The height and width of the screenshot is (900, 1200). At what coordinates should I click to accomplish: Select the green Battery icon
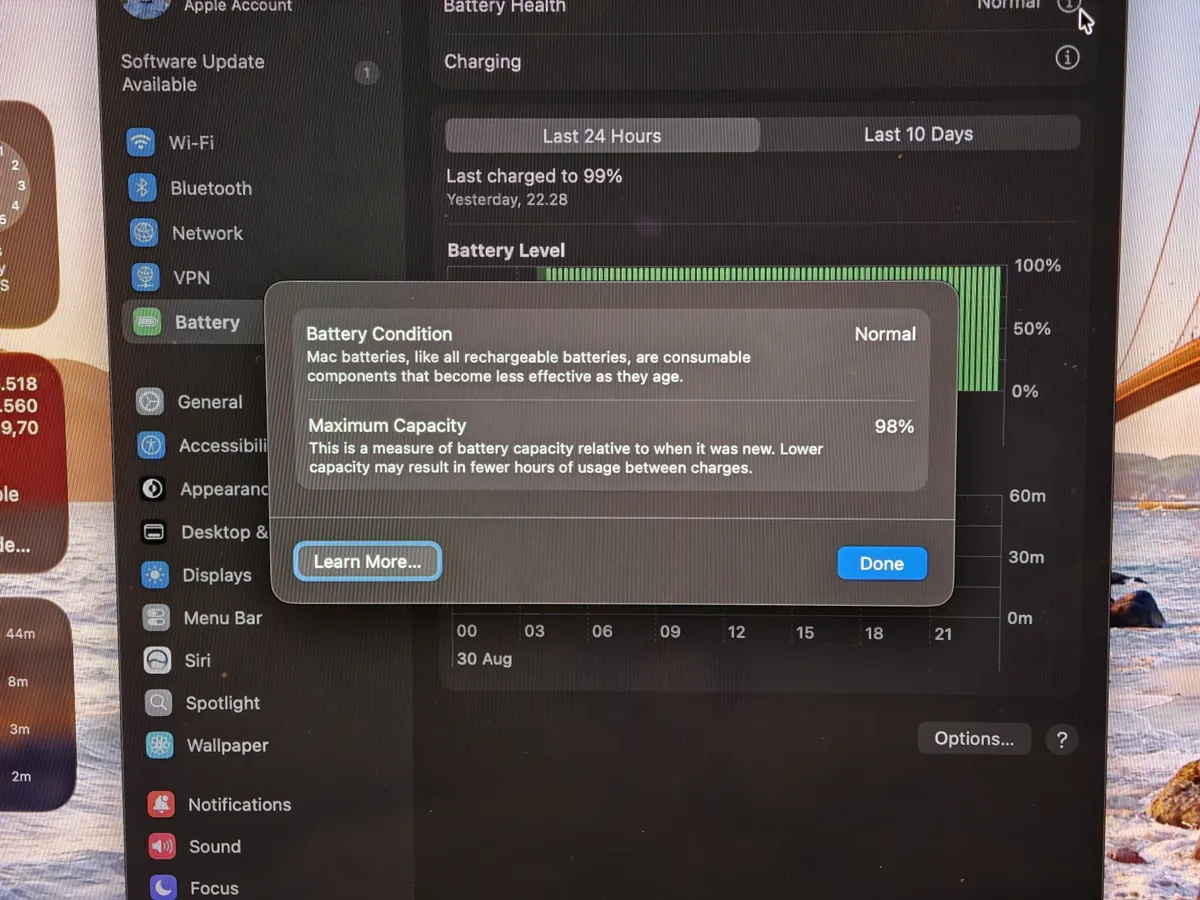[x=147, y=322]
